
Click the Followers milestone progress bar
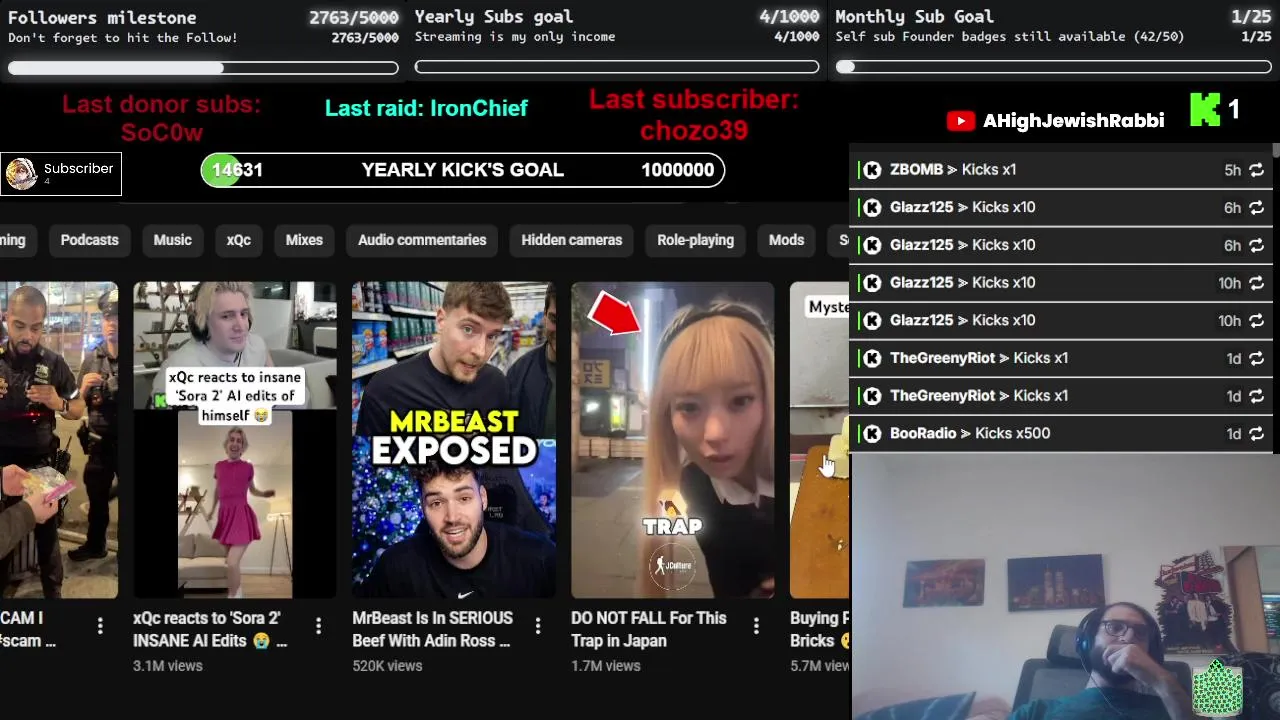point(203,68)
